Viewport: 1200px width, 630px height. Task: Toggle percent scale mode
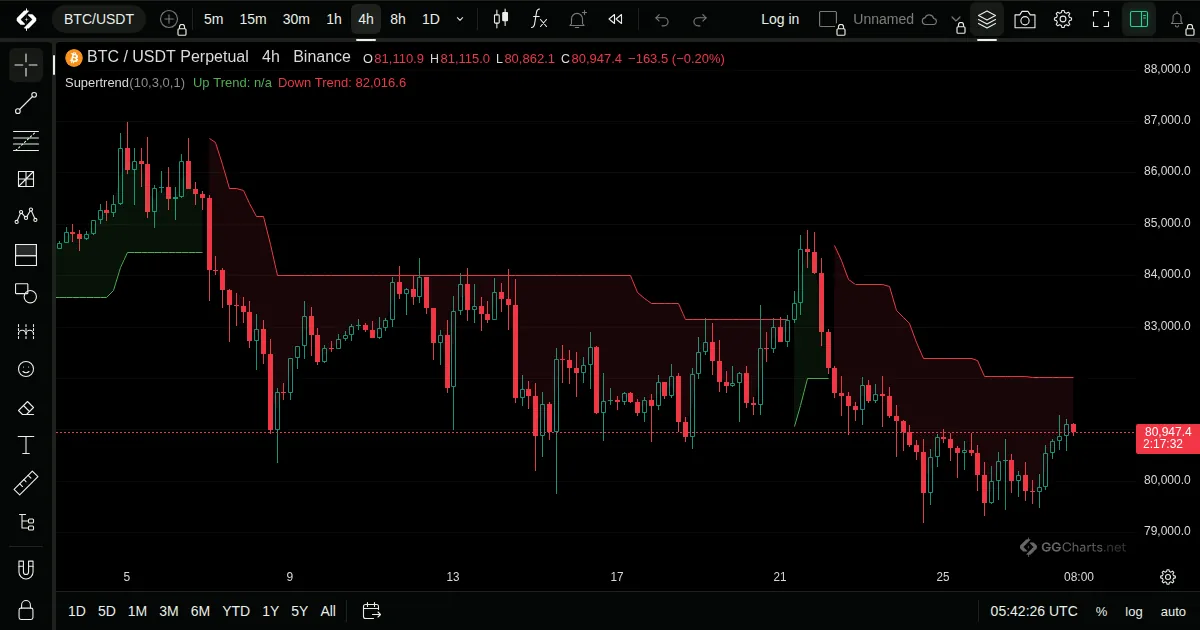(1101, 611)
